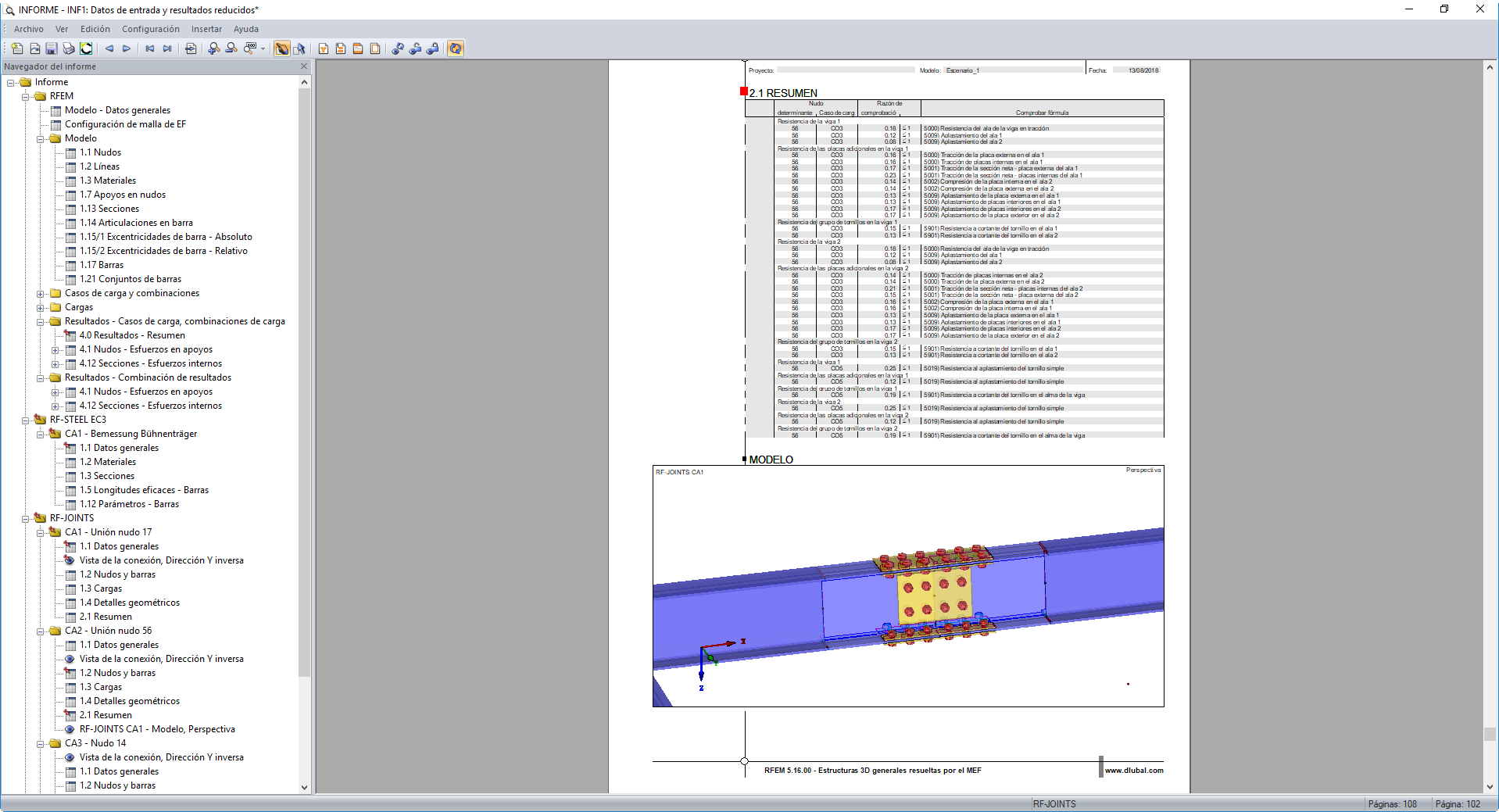Screen dimensions: 1499x812
Task: Collapse the Modelo folder expander
Action: pyautogui.click(x=41, y=139)
